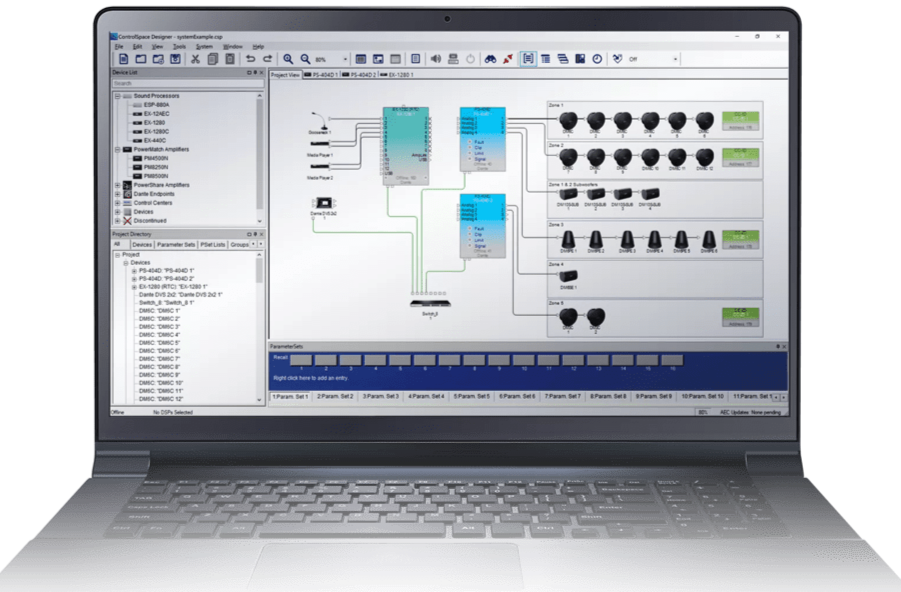Click the Cut scissors icon
This screenshot has height=592, width=901.
point(196,59)
